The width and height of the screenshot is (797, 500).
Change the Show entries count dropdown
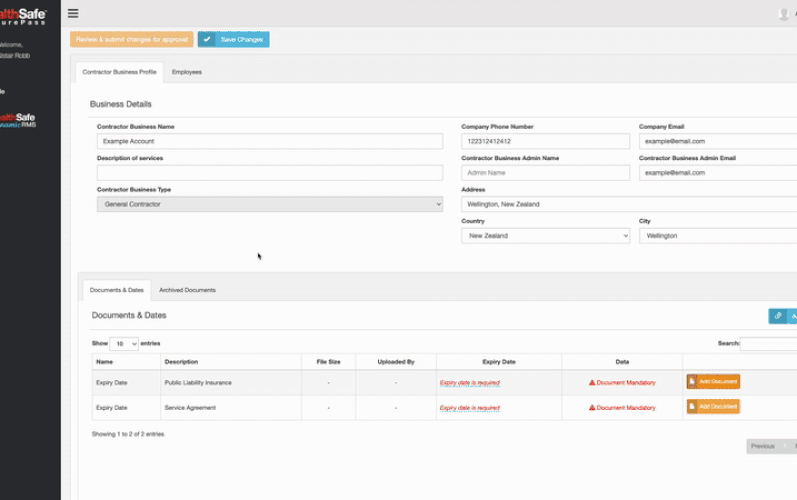(x=125, y=344)
